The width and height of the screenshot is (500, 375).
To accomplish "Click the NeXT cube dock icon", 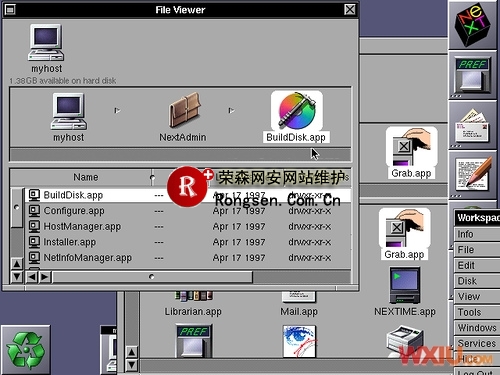I will (473, 25).
